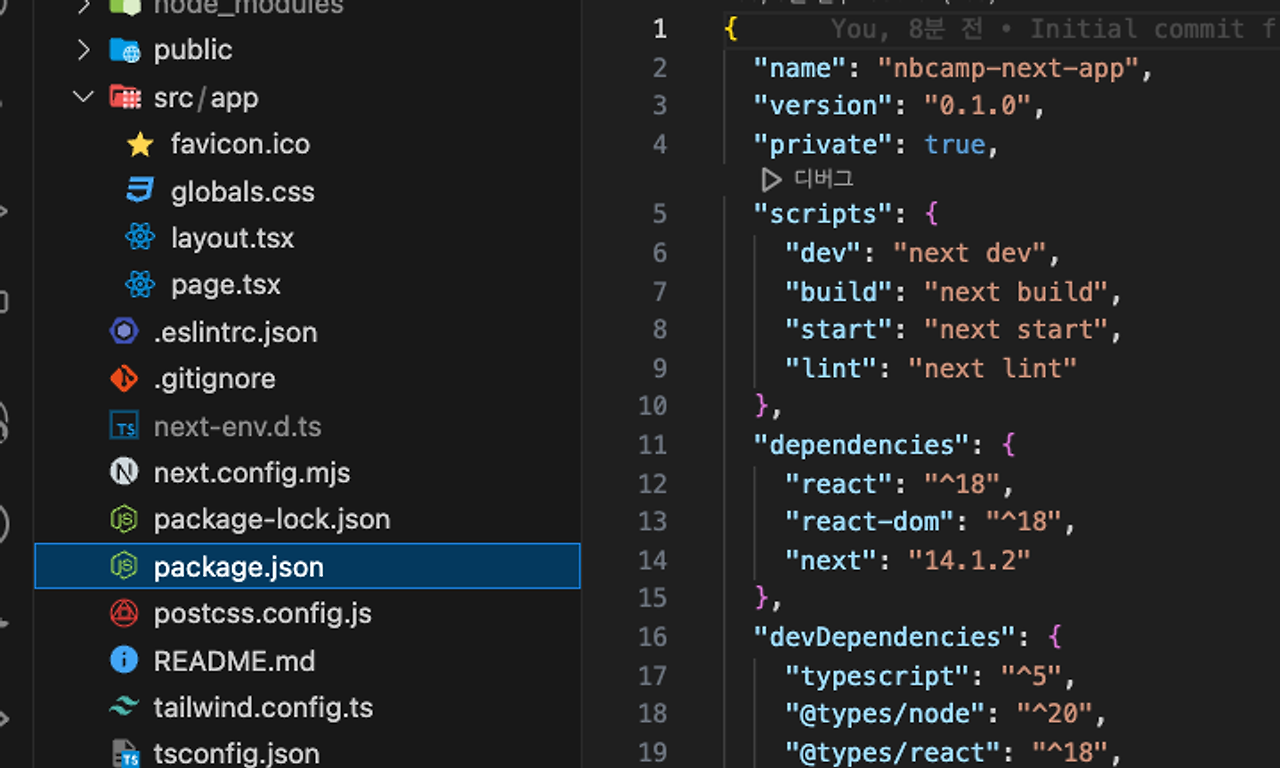Expand the public folder chevron
Image resolution: width=1280 pixels, height=768 pixels.
[84, 49]
